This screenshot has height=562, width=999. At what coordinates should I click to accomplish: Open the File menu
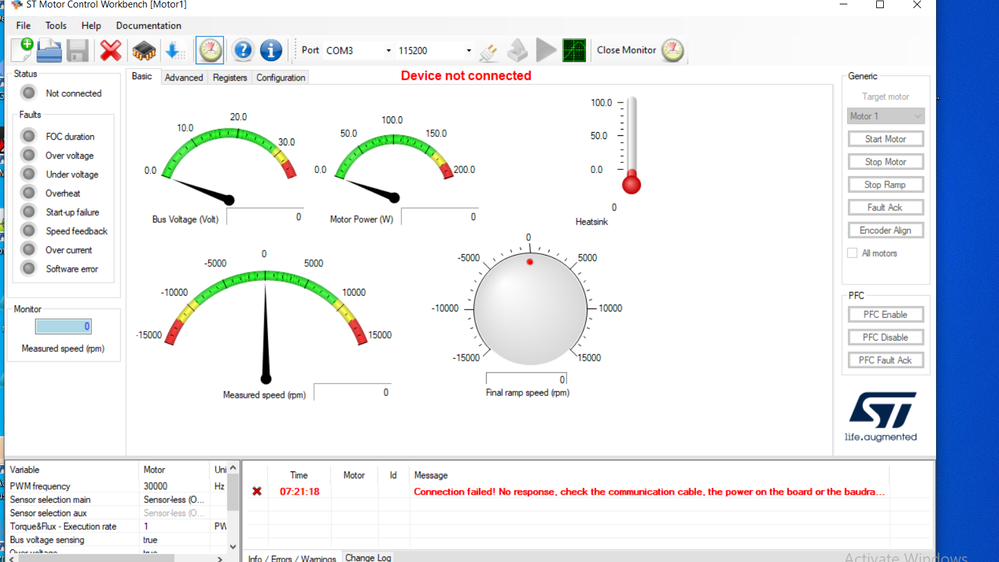(23, 25)
